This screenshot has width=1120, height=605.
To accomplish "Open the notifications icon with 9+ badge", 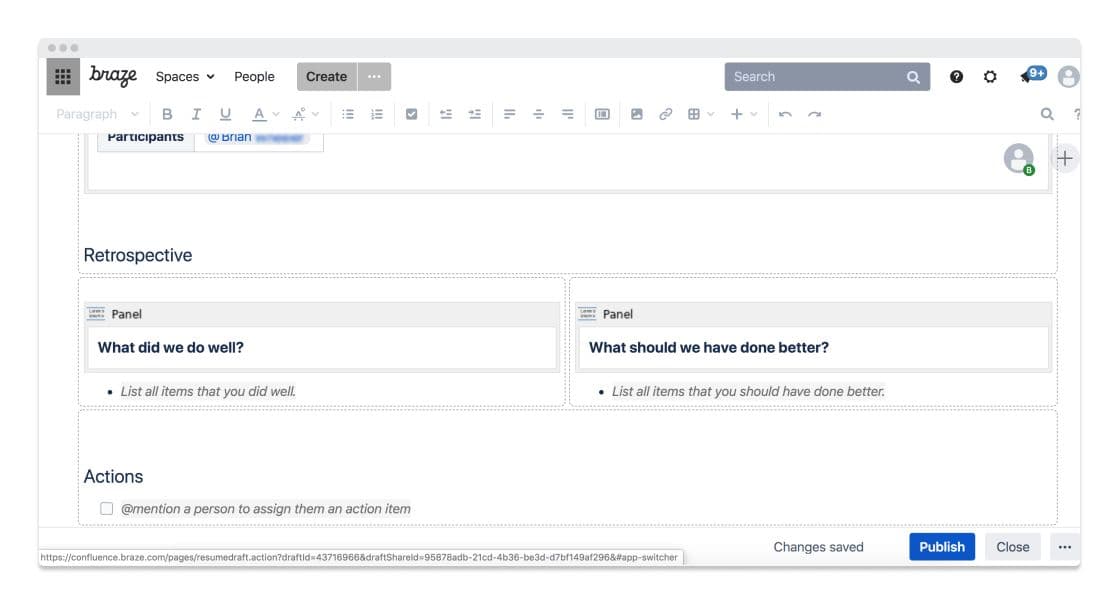I will [1030, 76].
